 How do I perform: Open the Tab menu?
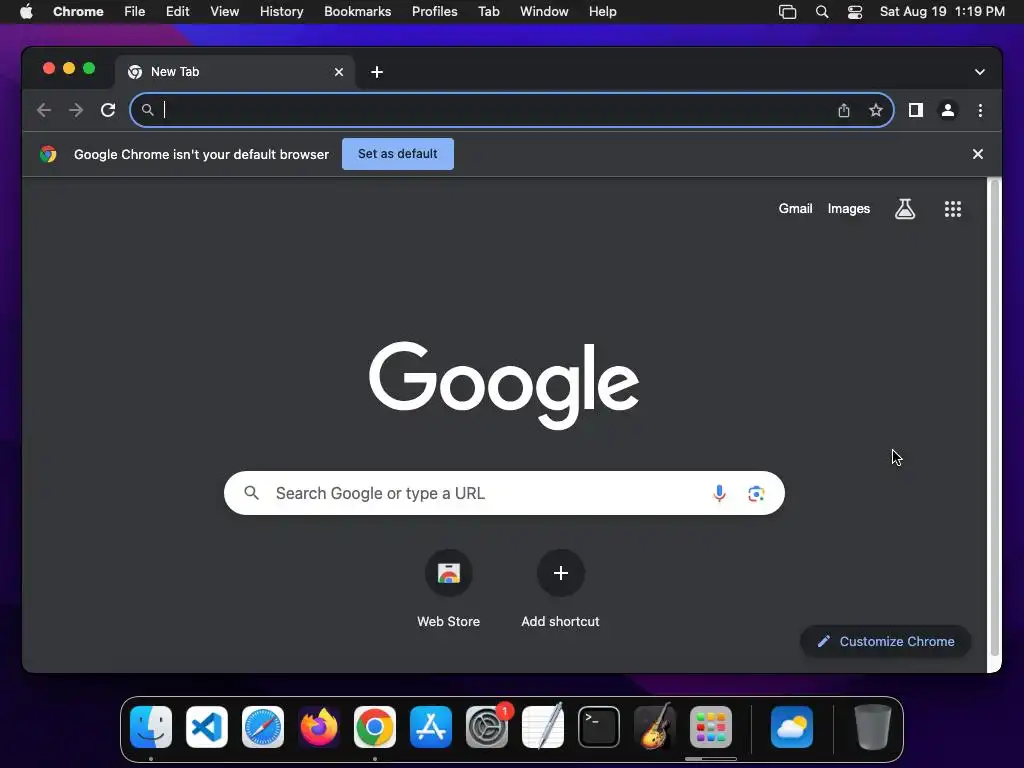488,12
